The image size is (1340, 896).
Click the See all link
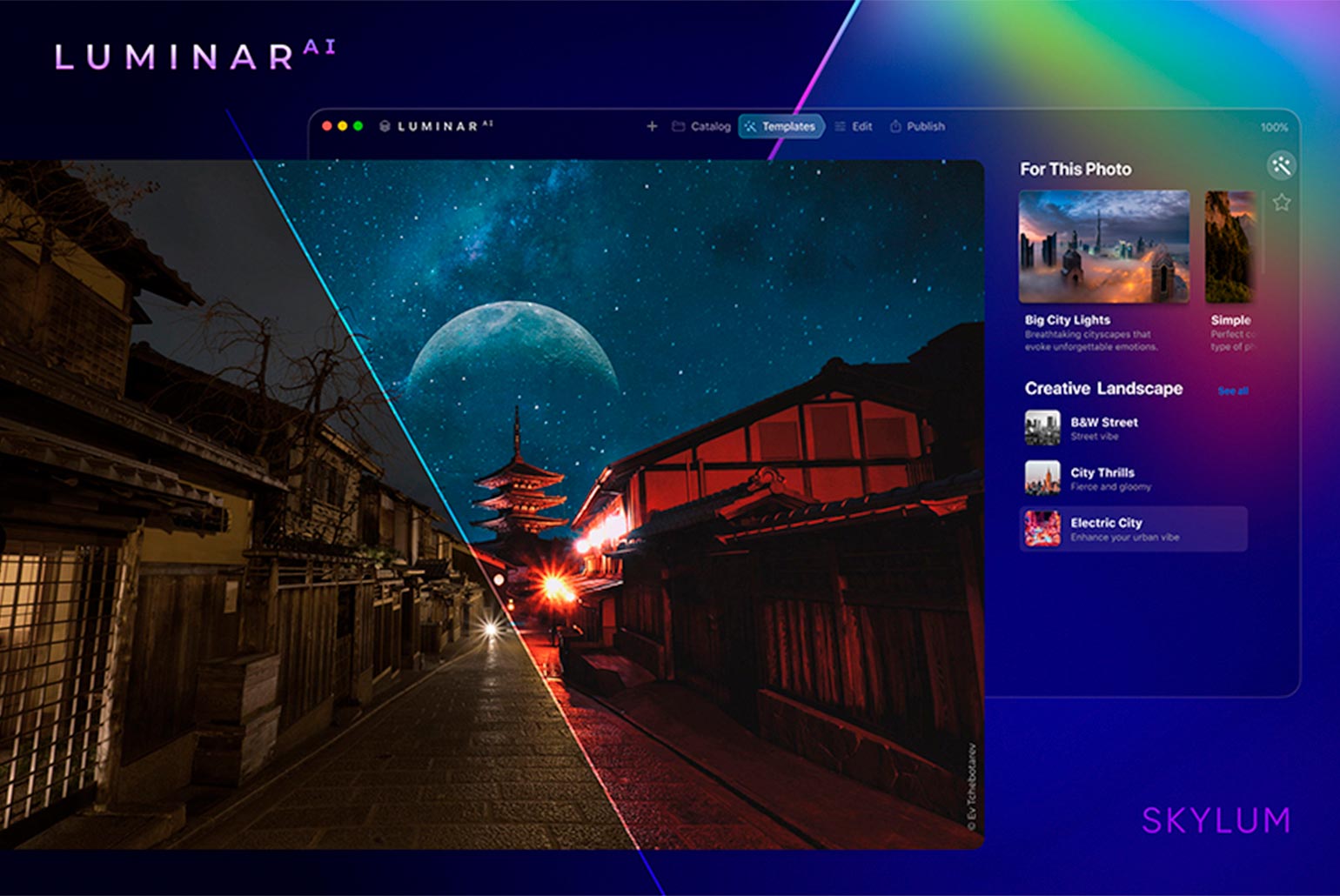1233,391
